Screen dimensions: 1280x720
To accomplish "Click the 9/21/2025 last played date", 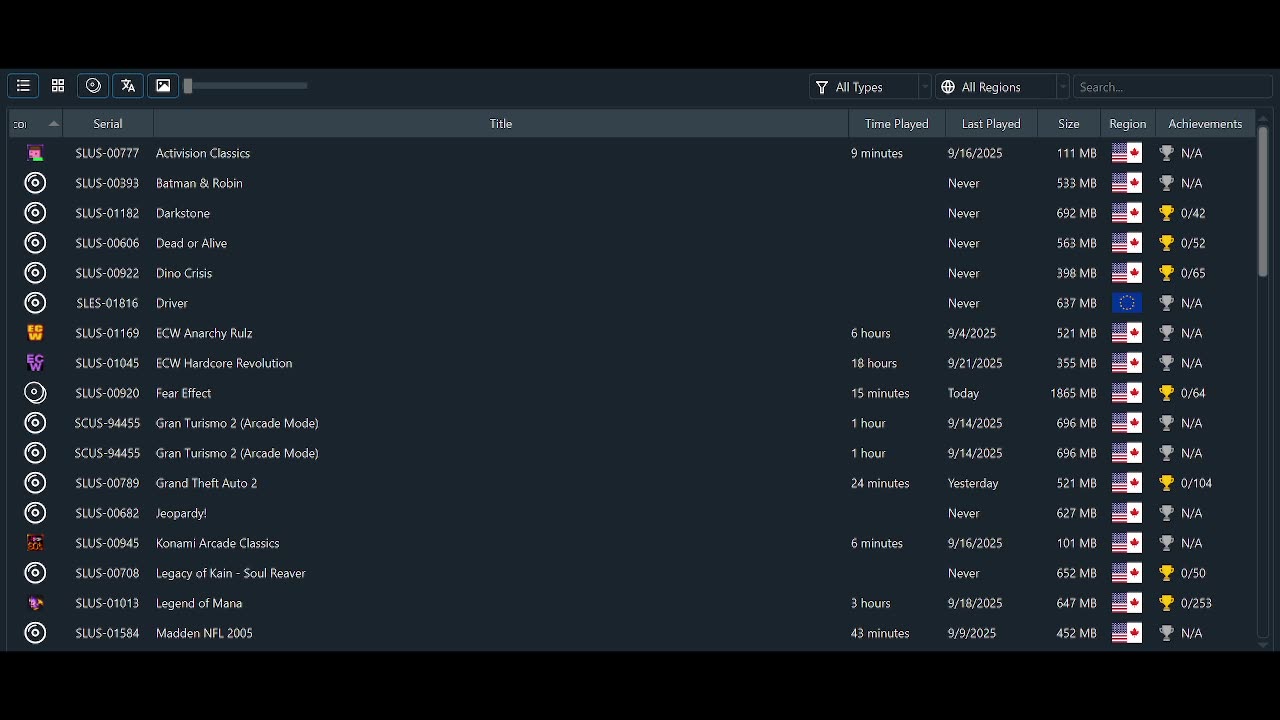I will [x=975, y=363].
